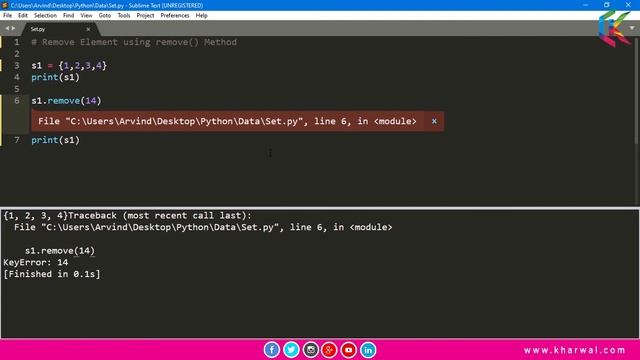Click print(s1) on line 4

pos(56,77)
